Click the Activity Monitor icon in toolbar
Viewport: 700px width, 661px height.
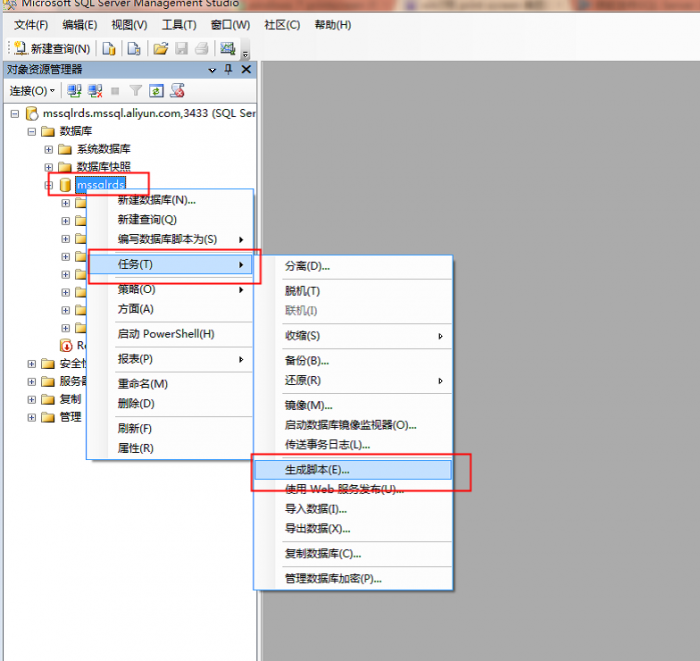click(x=228, y=48)
